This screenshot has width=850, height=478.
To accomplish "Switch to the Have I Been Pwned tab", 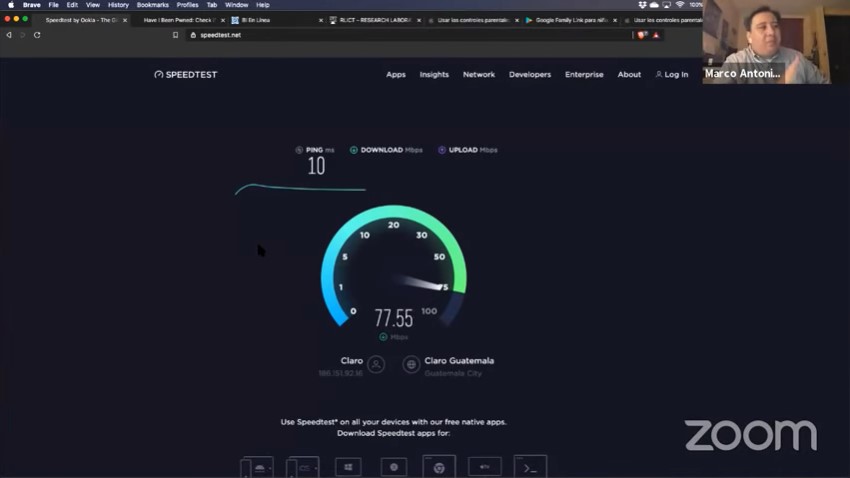I will pos(179,20).
